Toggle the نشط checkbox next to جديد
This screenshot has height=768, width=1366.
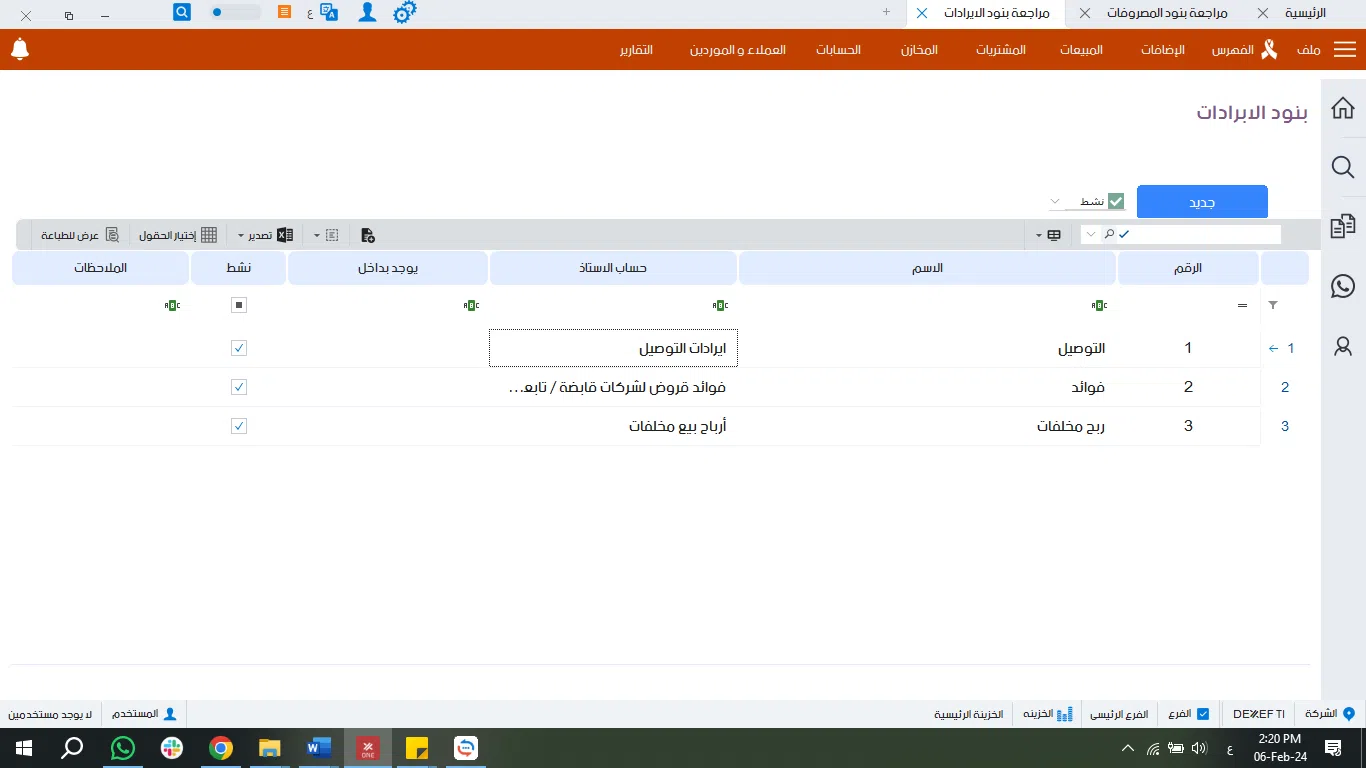point(1115,200)
